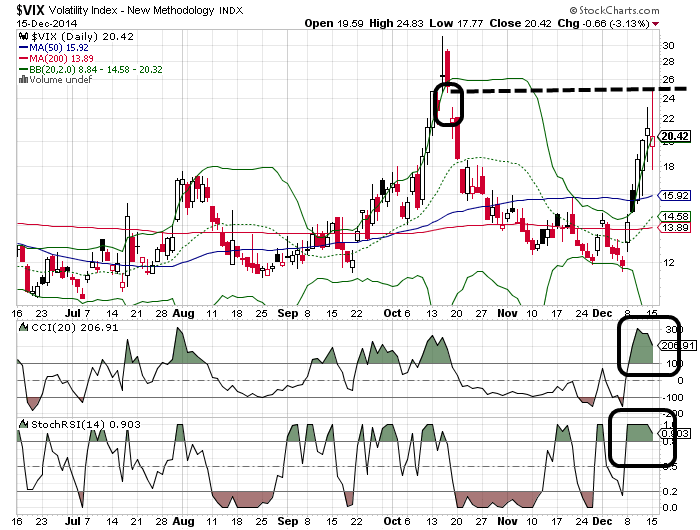This screenshot has width=700, height=530.
Task: Click the candlestick icon beside $VIX (Daily)
Action: click(x=23, y=37)
